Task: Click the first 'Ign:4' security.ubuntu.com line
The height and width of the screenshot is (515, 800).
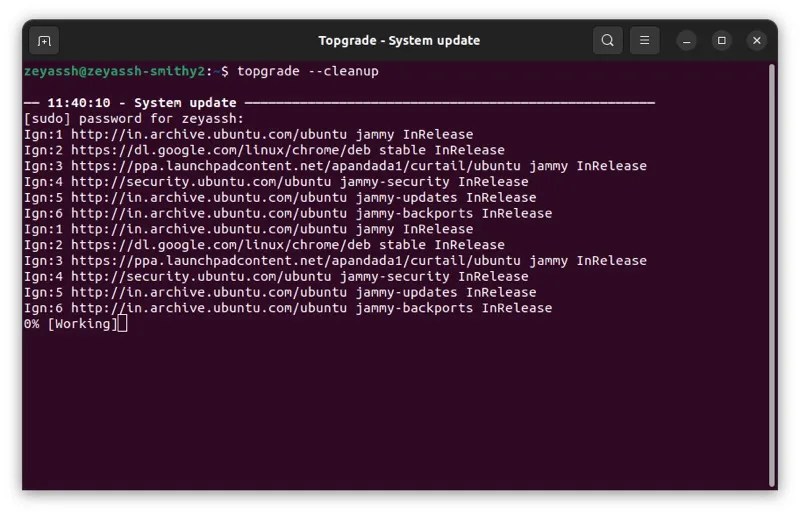Action: (x=276, y=182)
